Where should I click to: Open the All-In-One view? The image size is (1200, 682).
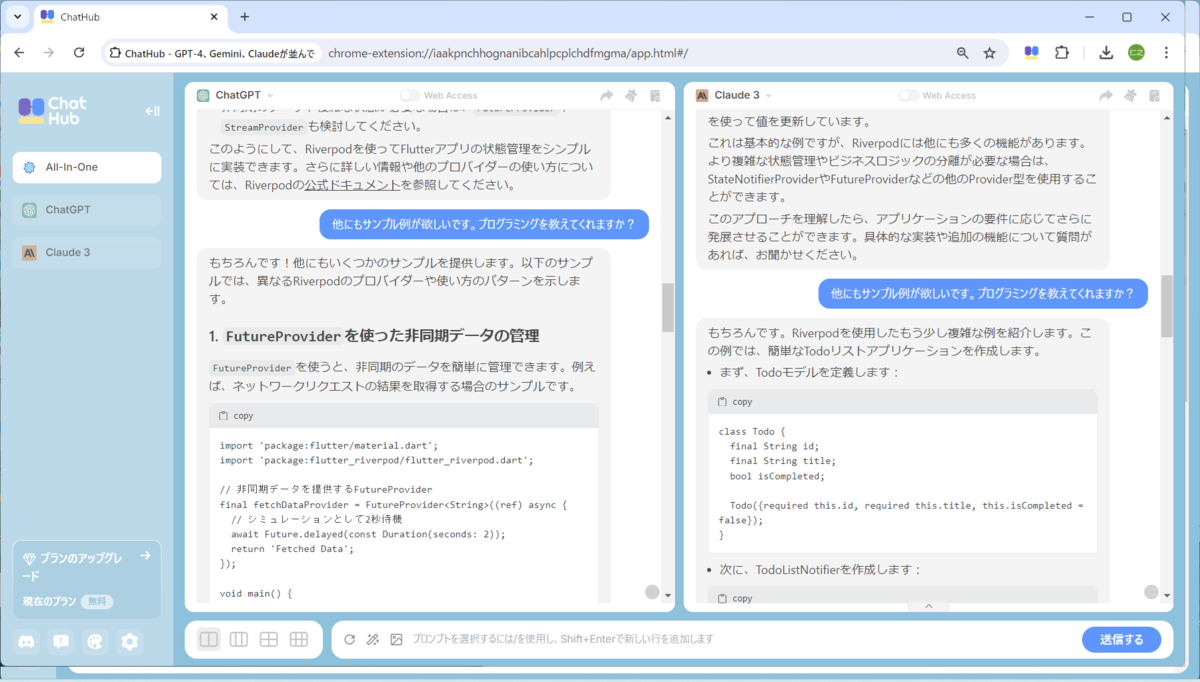point(87,167)
